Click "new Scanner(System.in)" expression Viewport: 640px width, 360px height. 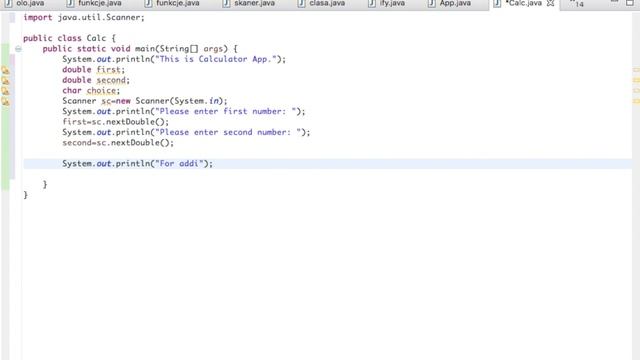pyautogui.click(x=169, y=101)
